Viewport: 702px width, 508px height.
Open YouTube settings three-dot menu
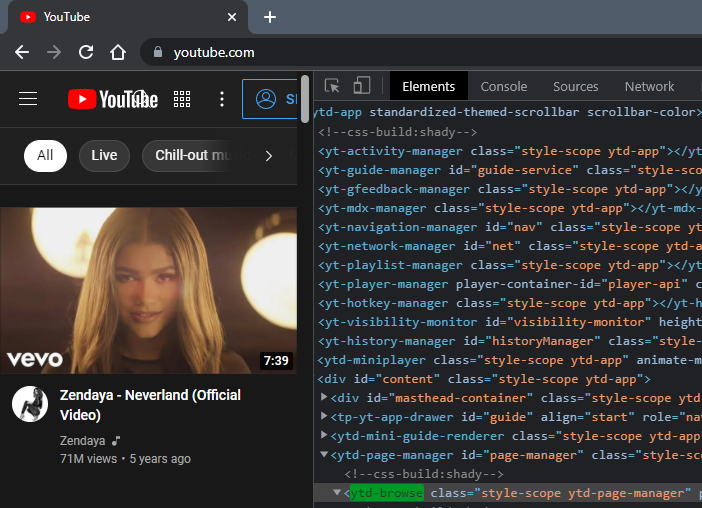coord(222,99)
